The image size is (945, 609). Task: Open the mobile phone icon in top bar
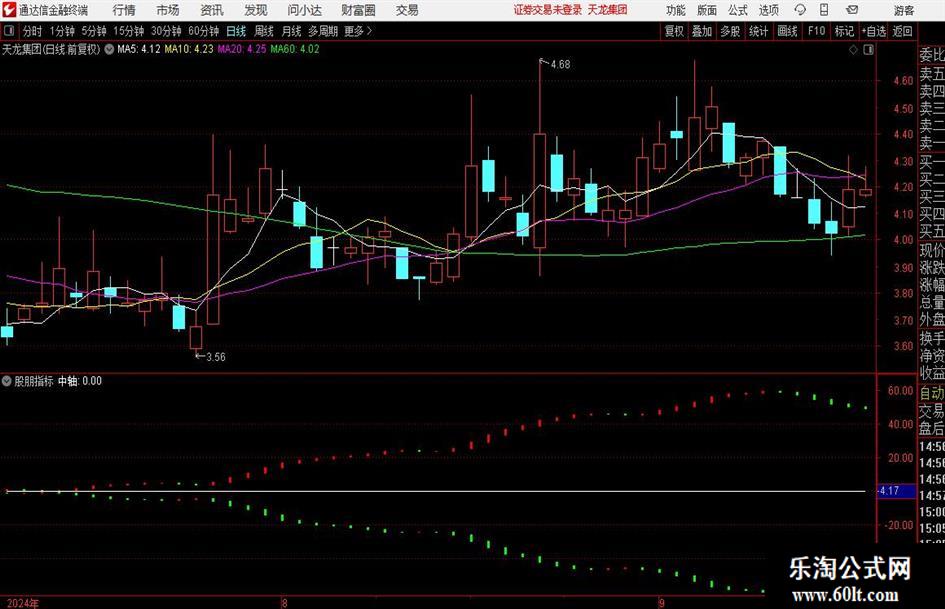(x=824, y=10)
